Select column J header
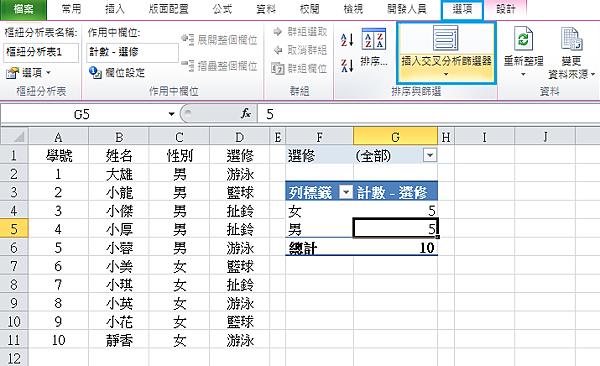Viewport: 600px width, 366px height. pos(545,137)
